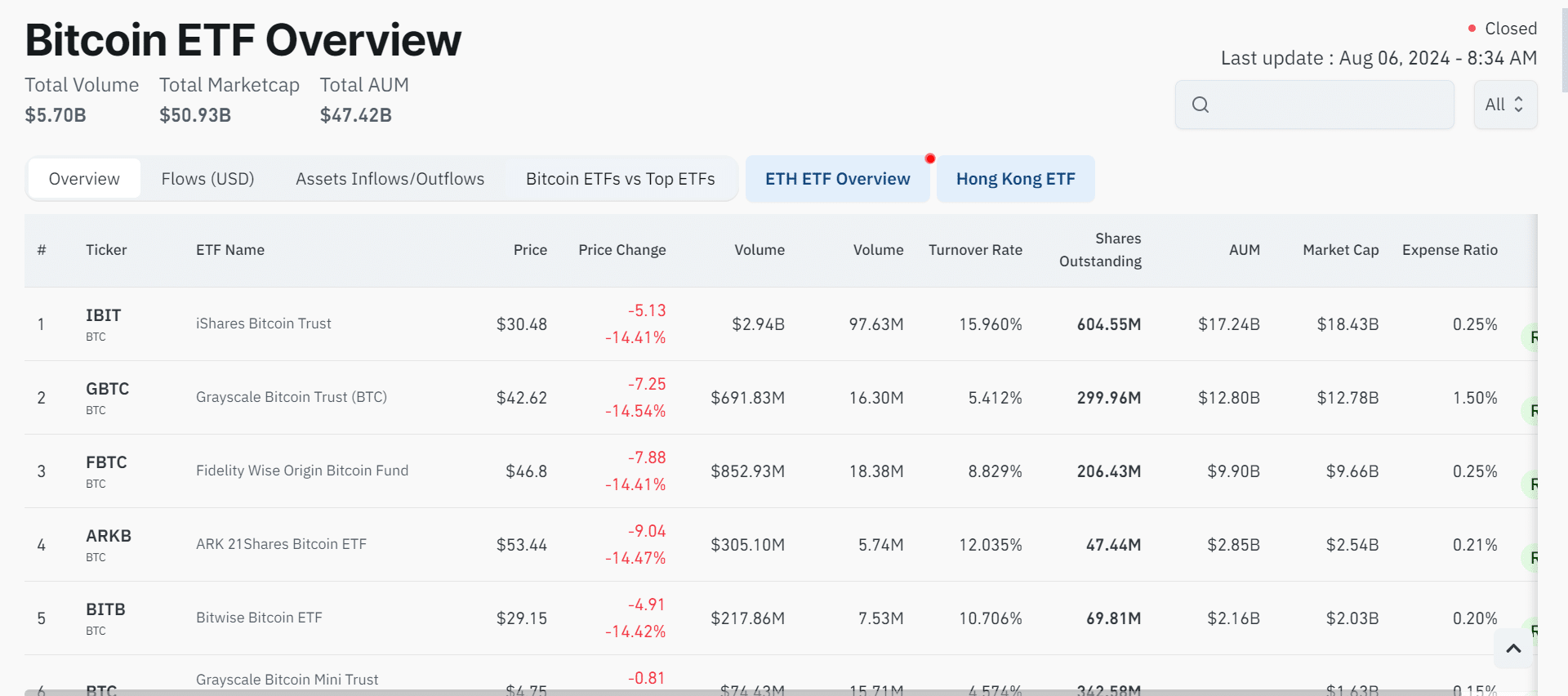Click the green badge in ARKB row
The image size is (1568, 696).
tap(1530, 558)
